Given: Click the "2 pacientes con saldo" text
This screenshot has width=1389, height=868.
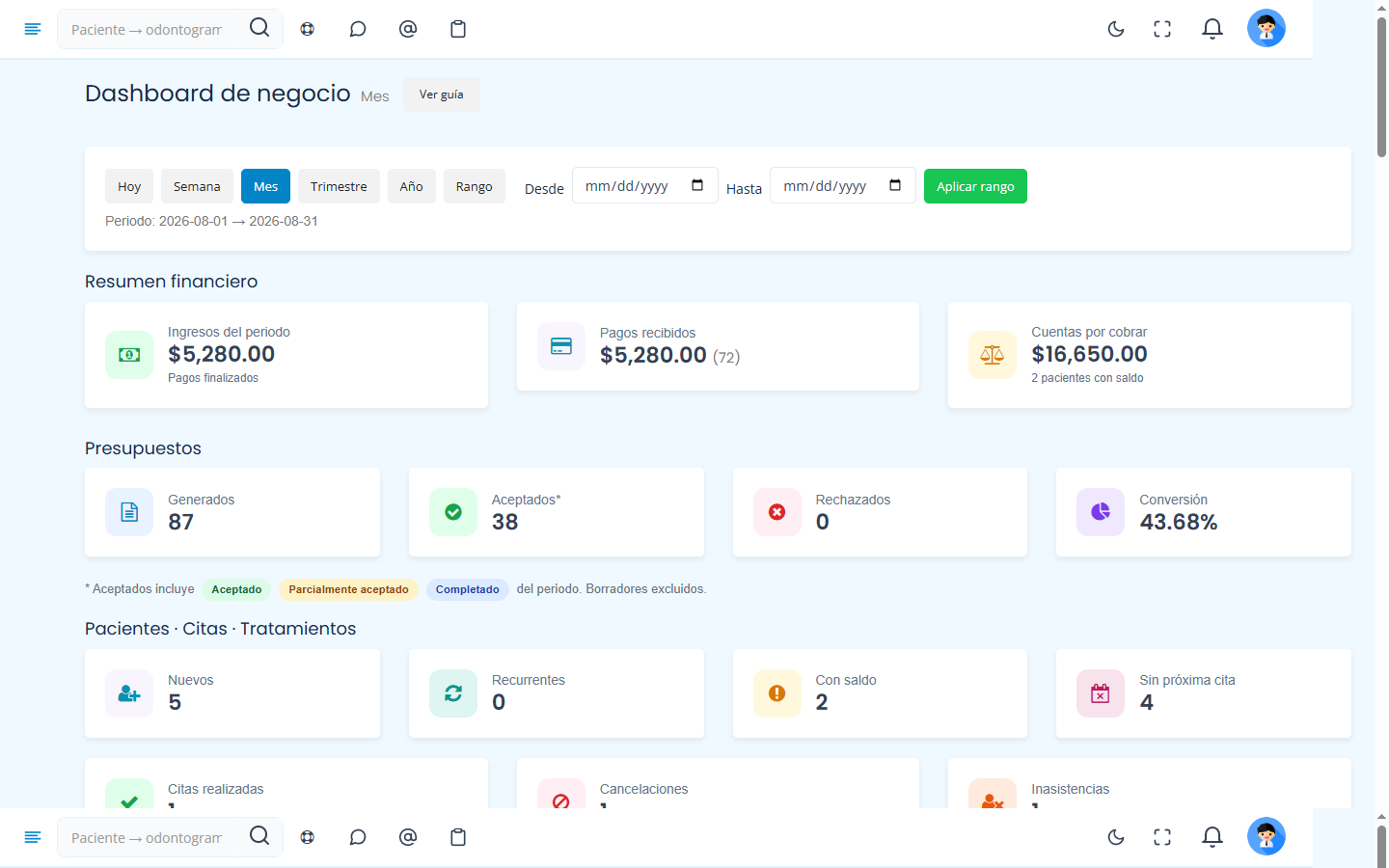Looking at the screenshot, I should pos(1087,378).
